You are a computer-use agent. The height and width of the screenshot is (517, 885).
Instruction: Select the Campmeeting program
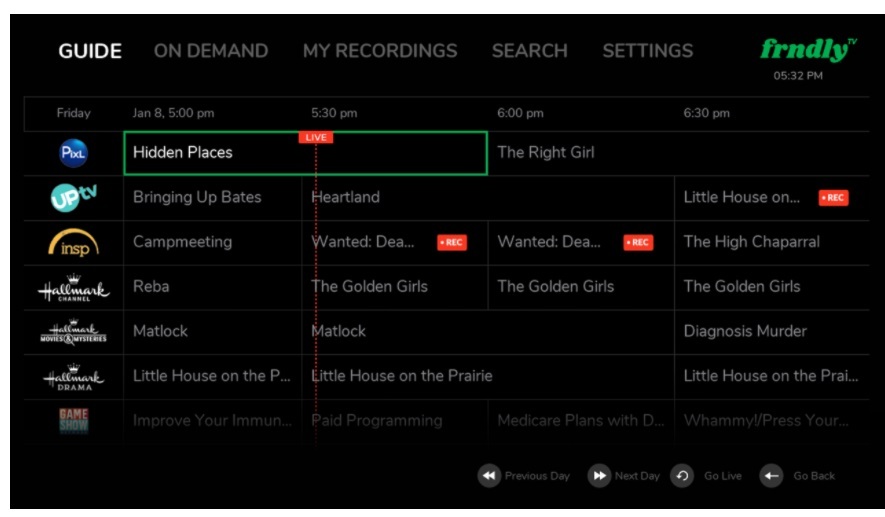pos(212,242)
